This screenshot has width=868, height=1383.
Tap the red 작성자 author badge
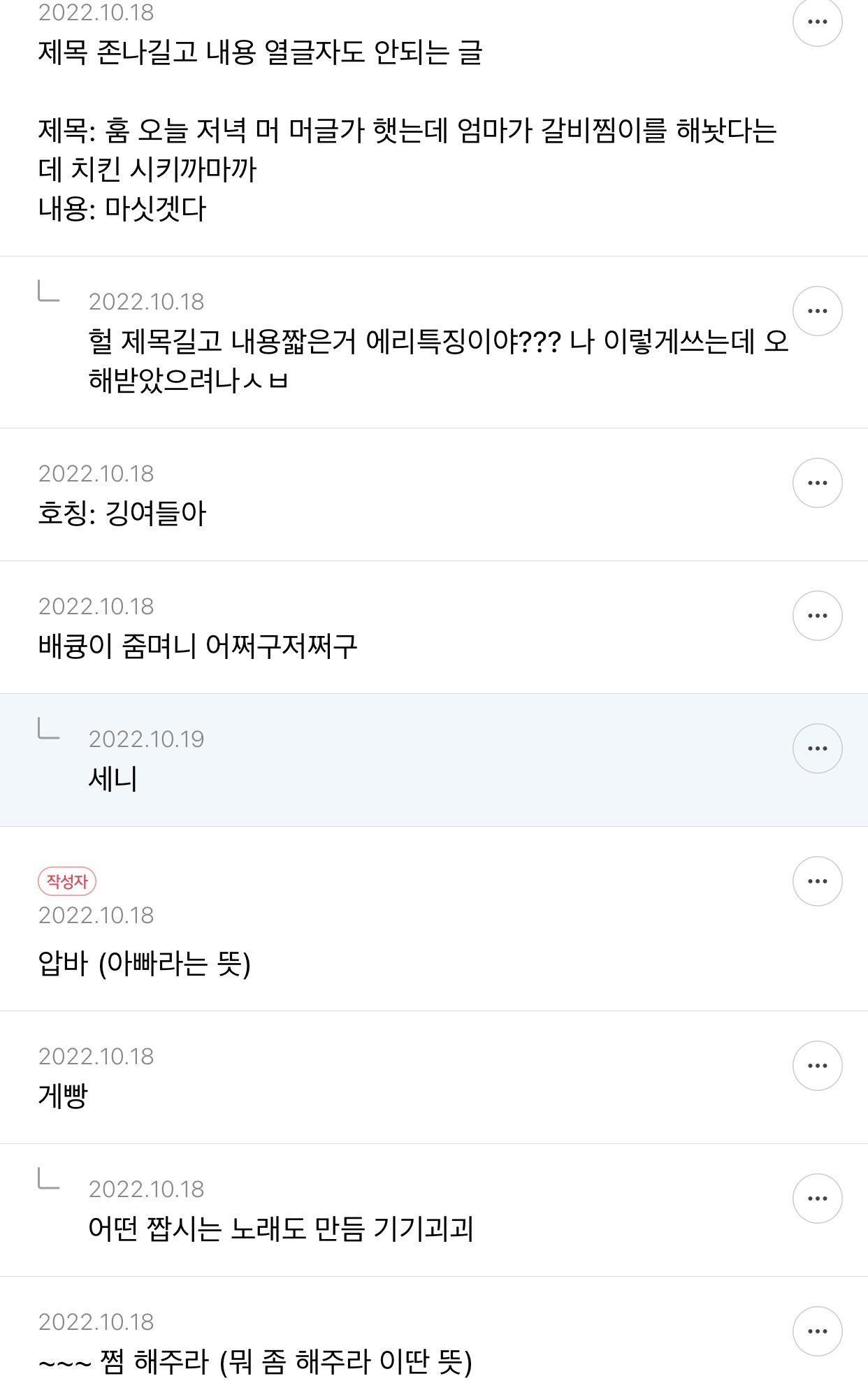click(67, 881)
